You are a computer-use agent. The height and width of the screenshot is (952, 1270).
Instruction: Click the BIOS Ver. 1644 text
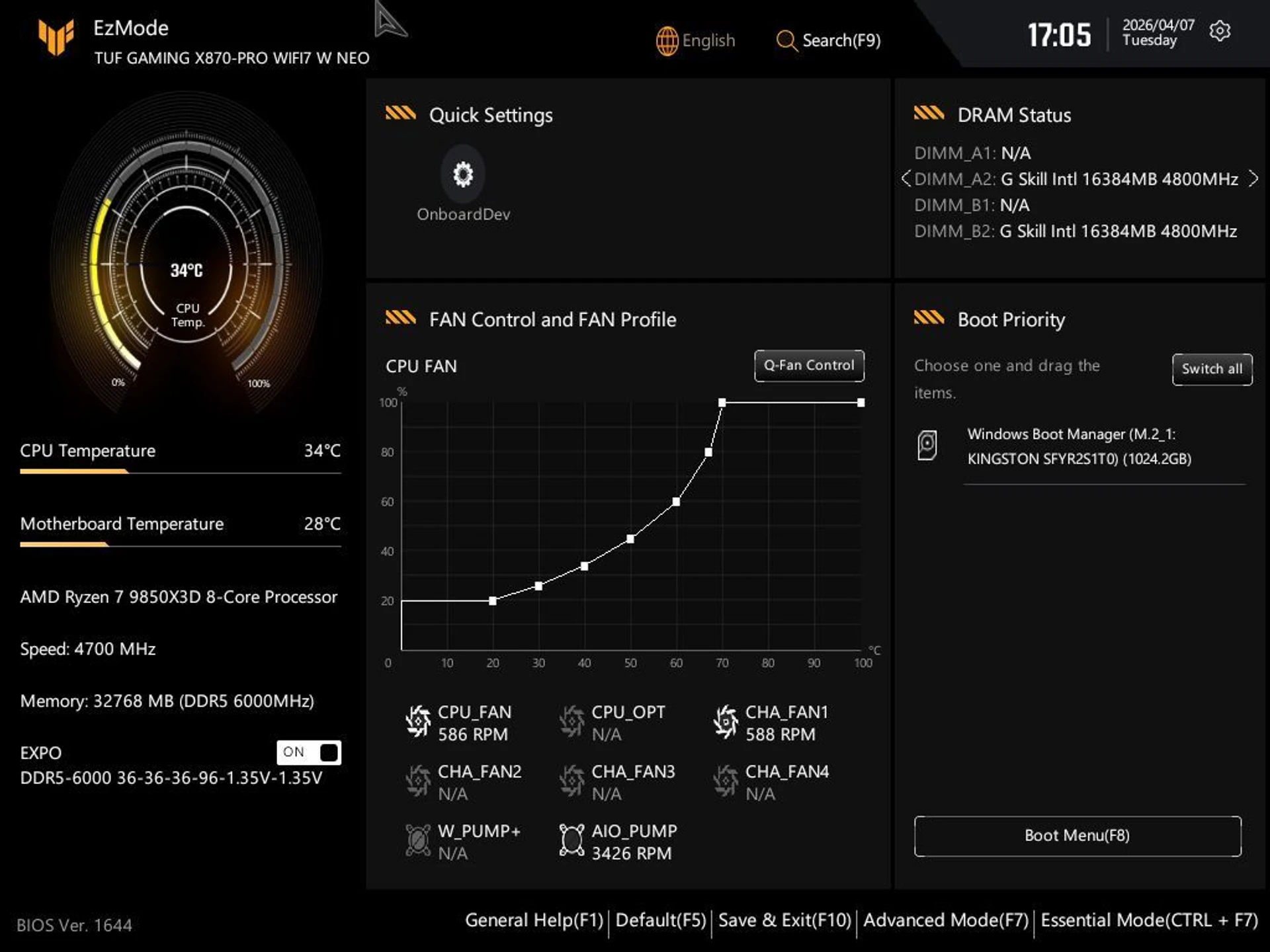pyautogui.click(x=74, y=926)
